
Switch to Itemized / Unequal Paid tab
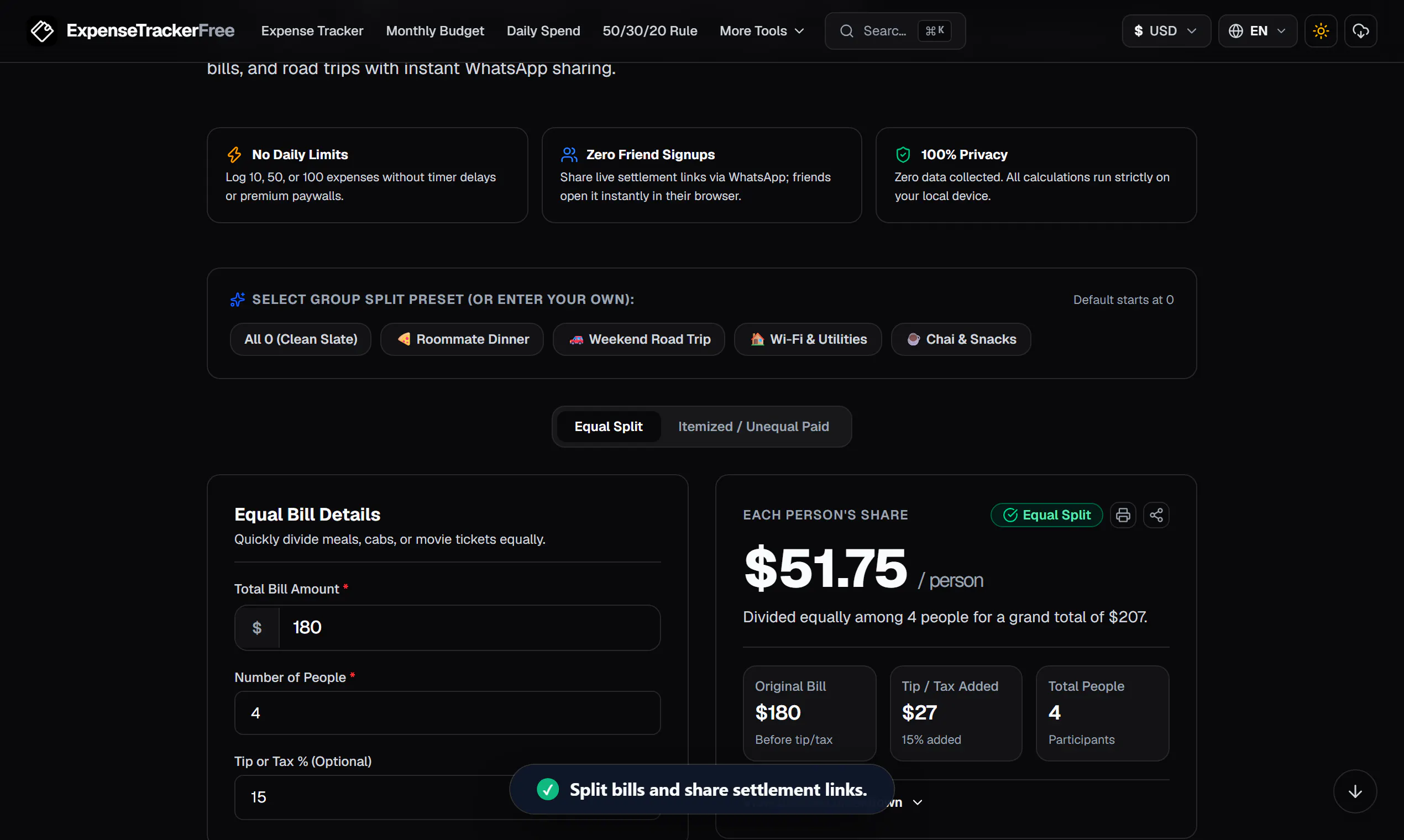coord(753,426)
